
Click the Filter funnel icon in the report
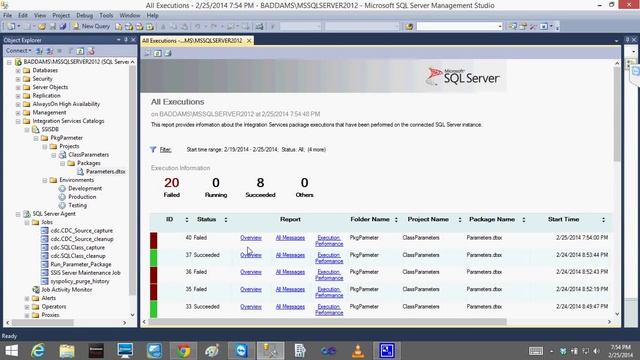(x=153, y=149)
